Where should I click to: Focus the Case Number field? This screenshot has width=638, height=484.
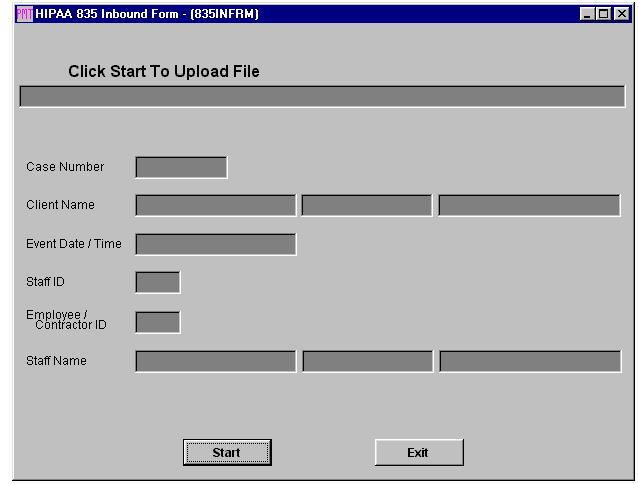pyautogui.click(x=181, y=167)
